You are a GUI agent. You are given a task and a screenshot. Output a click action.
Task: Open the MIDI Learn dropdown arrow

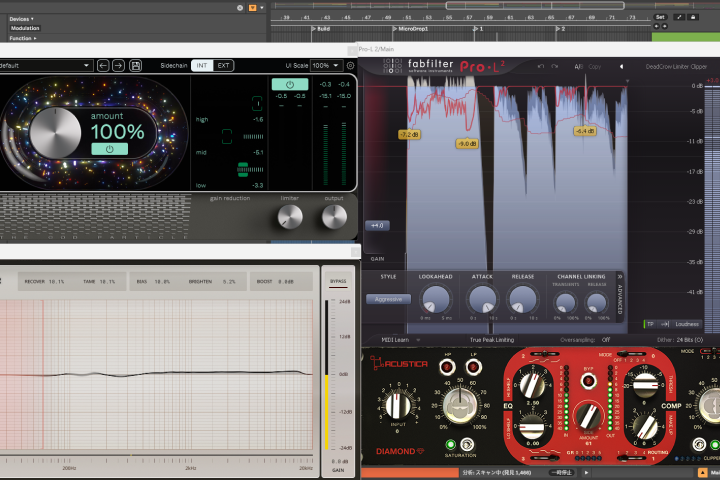click(x=418, y=340)
